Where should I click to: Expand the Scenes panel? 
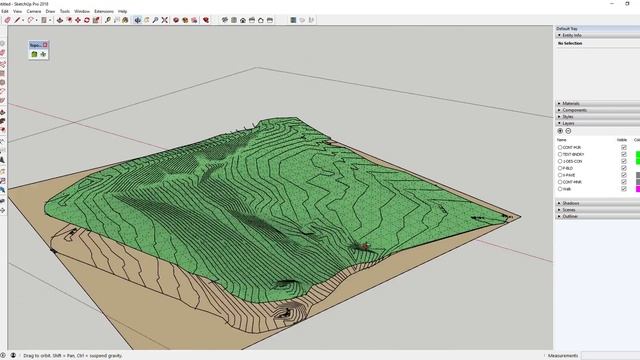click(x=598, y=210)
